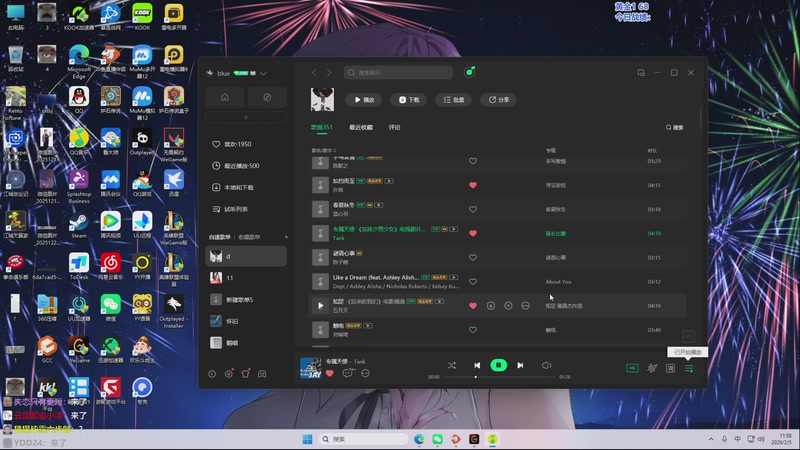Click Windows Start button on taskbar
Viewport: 800px width, 450px height.
click(x=307, y=439)
